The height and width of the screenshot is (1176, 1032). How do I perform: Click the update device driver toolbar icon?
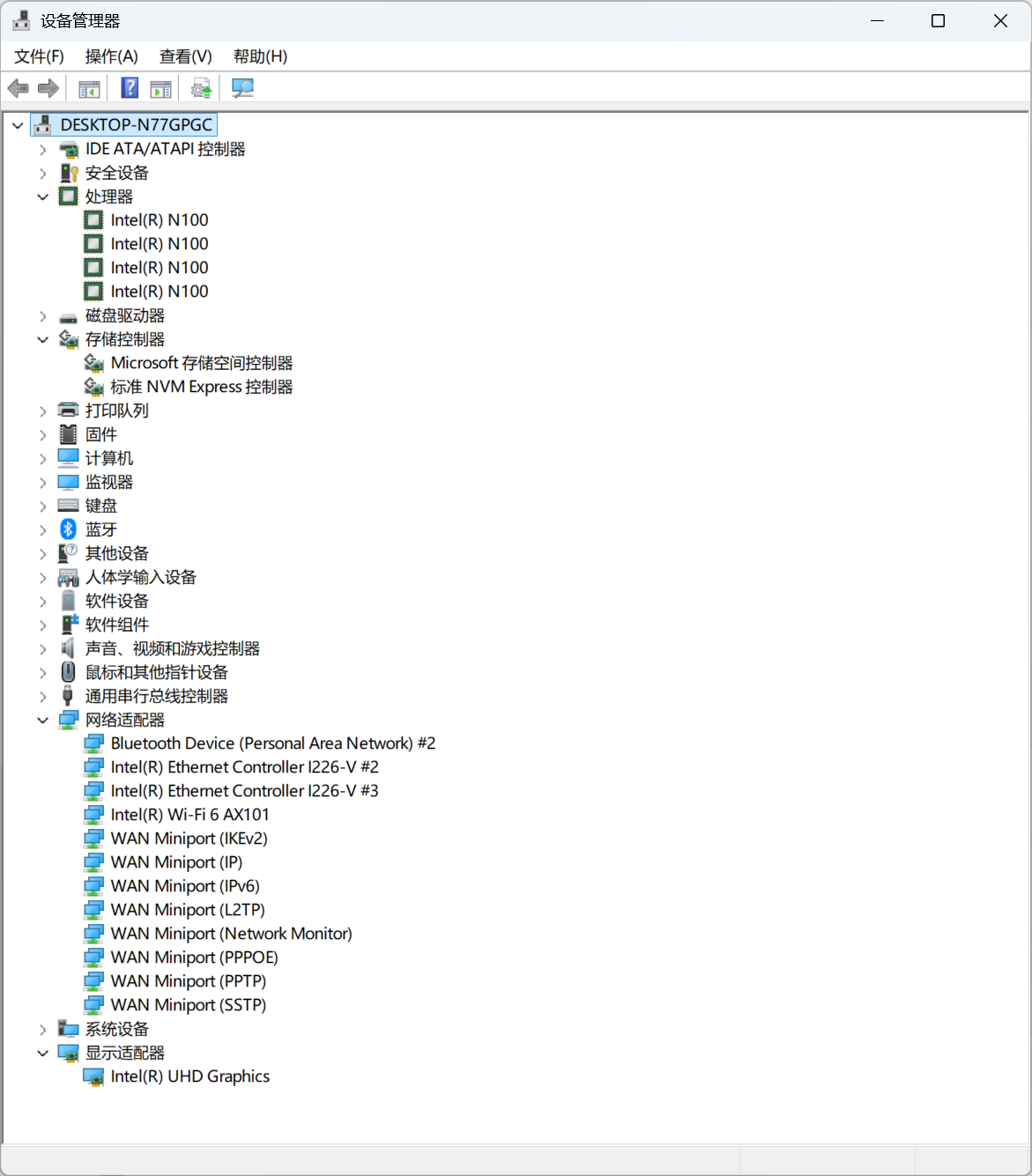[x=201, y=88]
